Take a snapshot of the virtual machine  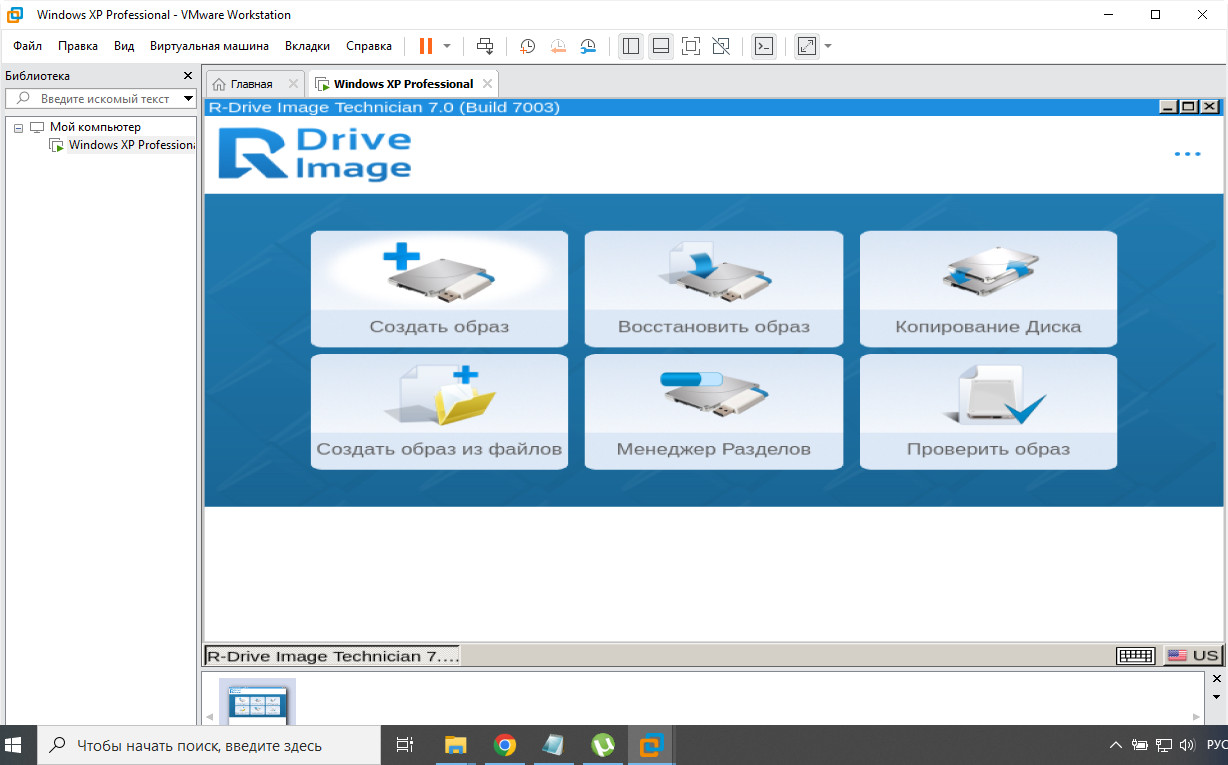click(x=527, y=46)
